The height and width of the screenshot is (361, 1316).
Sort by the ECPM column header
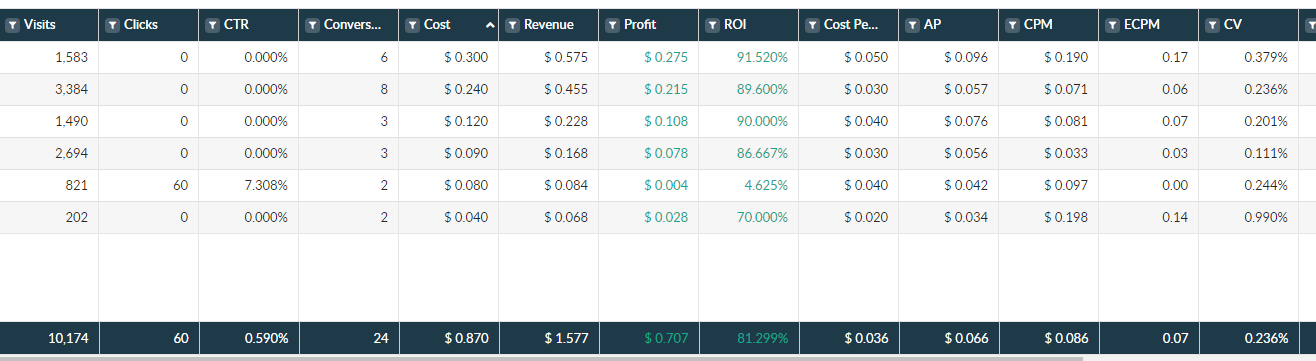(1142, 25)
